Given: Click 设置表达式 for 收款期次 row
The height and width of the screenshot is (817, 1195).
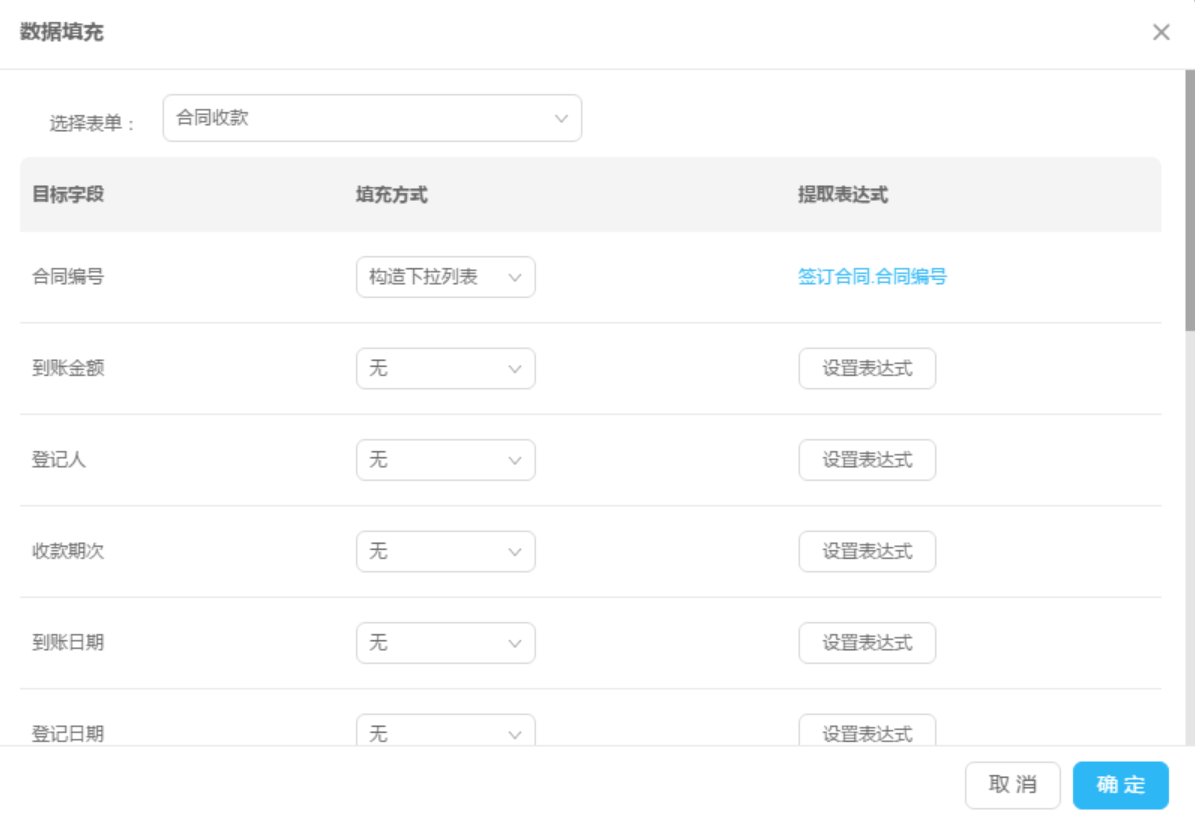Looking at the screenshot, I should [x=867, y=551].
